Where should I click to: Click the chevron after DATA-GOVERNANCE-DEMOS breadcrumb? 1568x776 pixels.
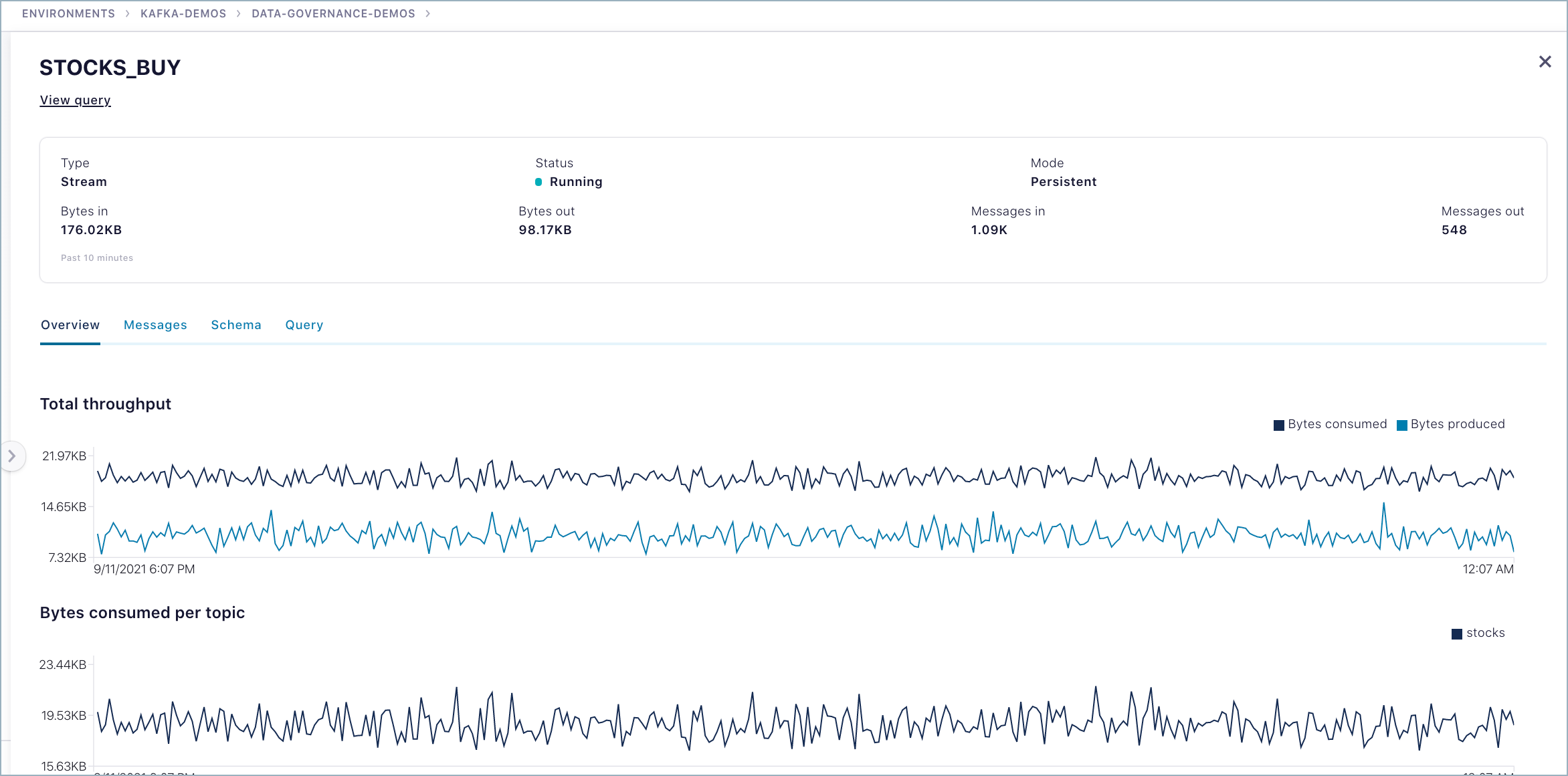coord(427,13)
